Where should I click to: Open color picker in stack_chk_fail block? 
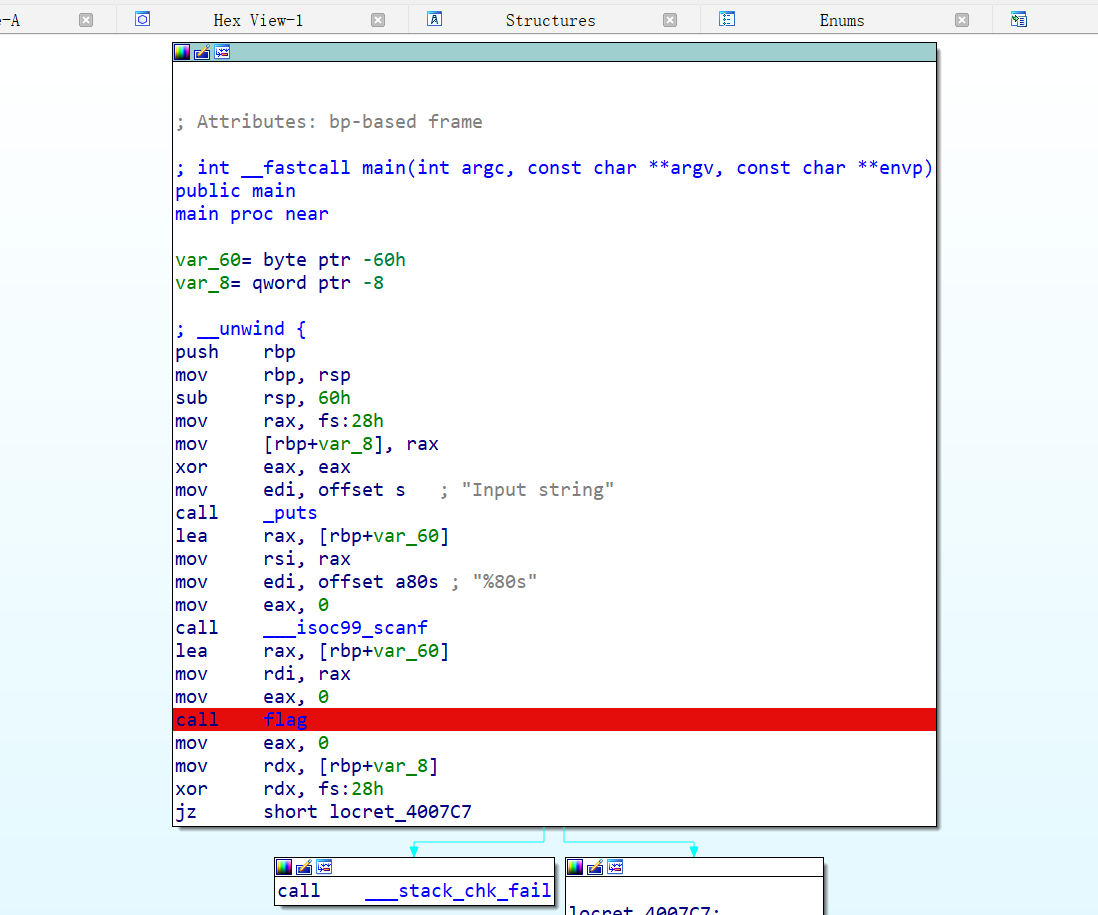pyautogui.click(x=284, y=867)
